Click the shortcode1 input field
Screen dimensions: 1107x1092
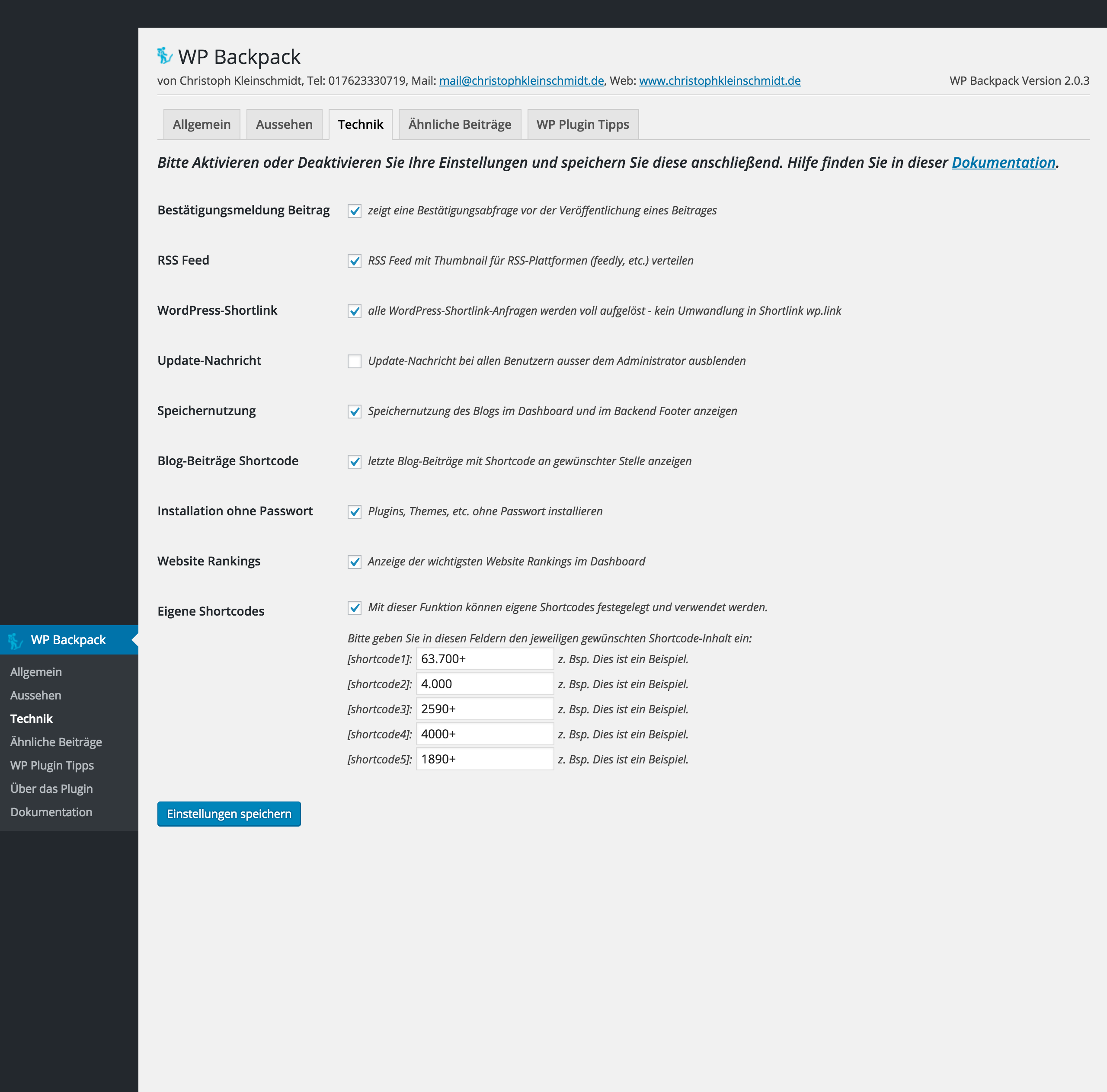pos(485,659)
